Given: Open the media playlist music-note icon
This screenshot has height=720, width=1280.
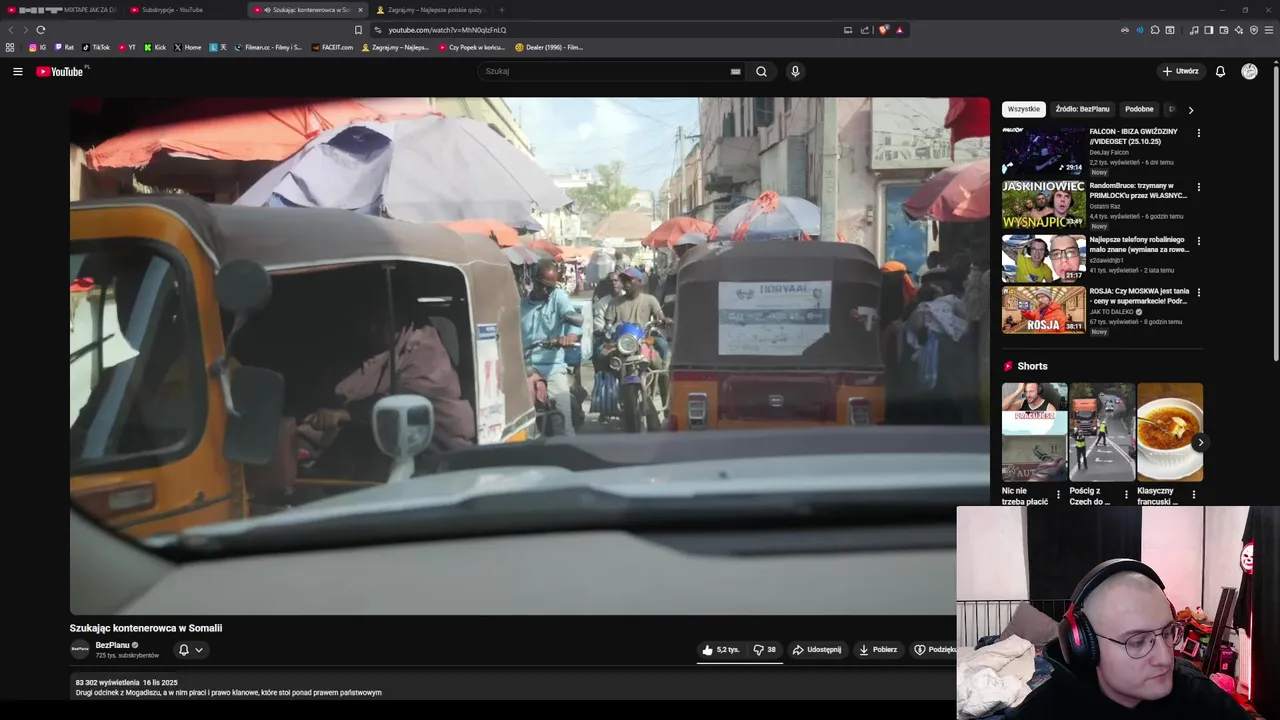Looking at the screenshot, I should (1194, 30).
